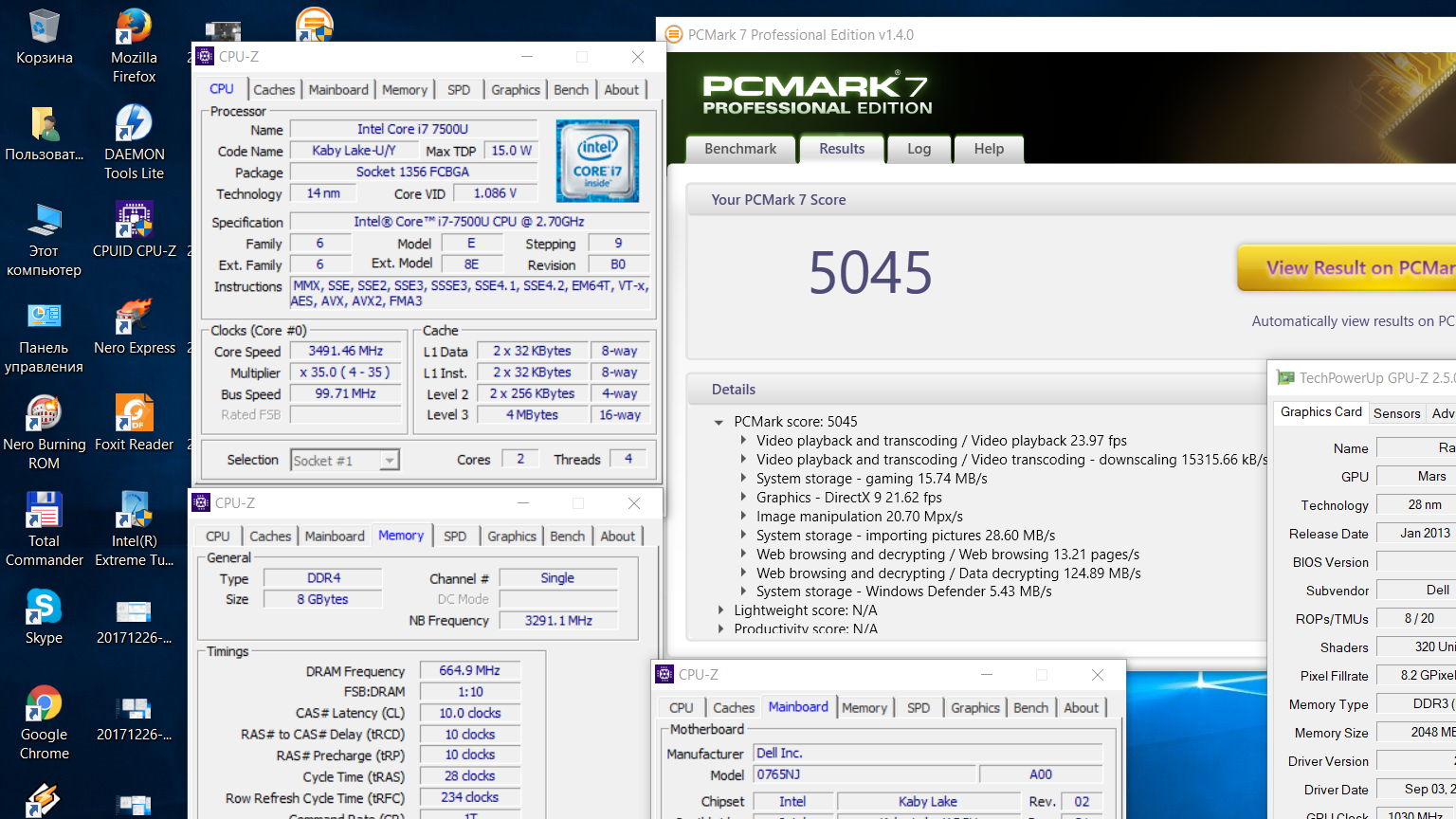Open Mainboard tab in top CPU-Z window
The height and width of the screenshot is (819, 1456).
[338, 90]
